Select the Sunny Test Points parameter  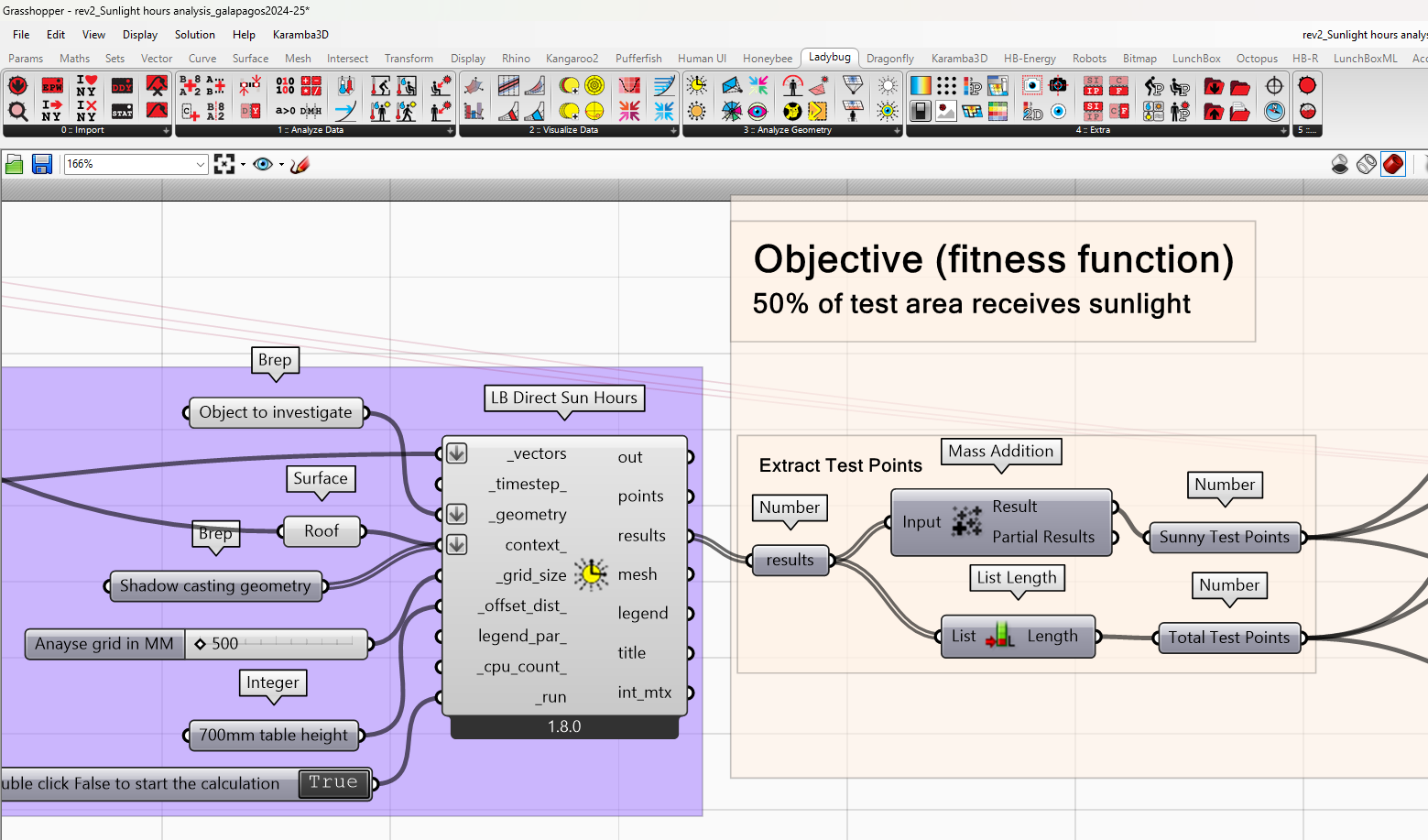(x=1224, y=538)
